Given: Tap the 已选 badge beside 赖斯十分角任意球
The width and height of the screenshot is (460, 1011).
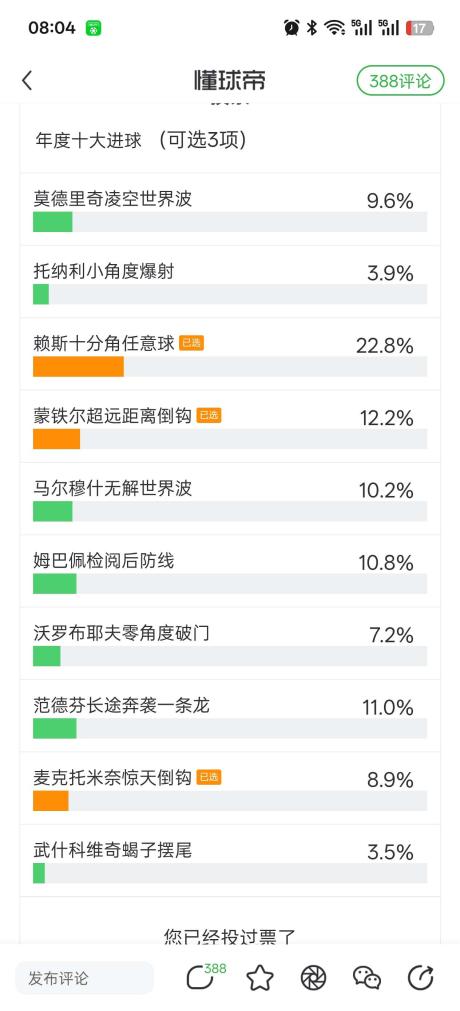Looking at the screenshot, I should (192, 343).
